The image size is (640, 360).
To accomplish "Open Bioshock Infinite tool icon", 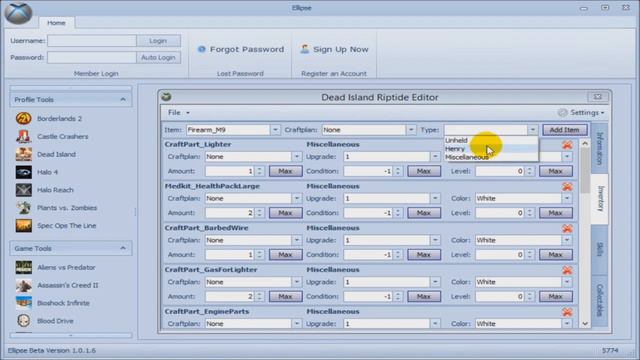I will (24, 303).
